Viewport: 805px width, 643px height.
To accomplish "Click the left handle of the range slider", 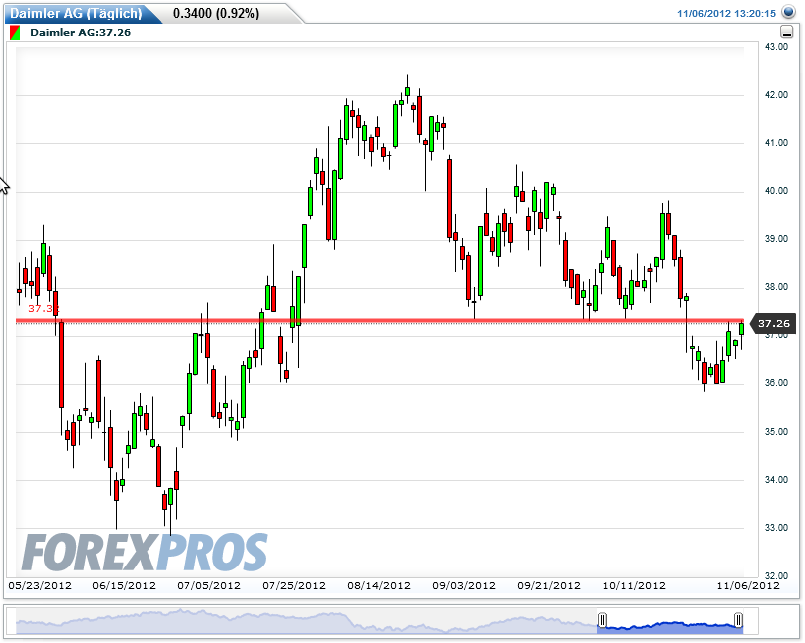I will point(604,620).
